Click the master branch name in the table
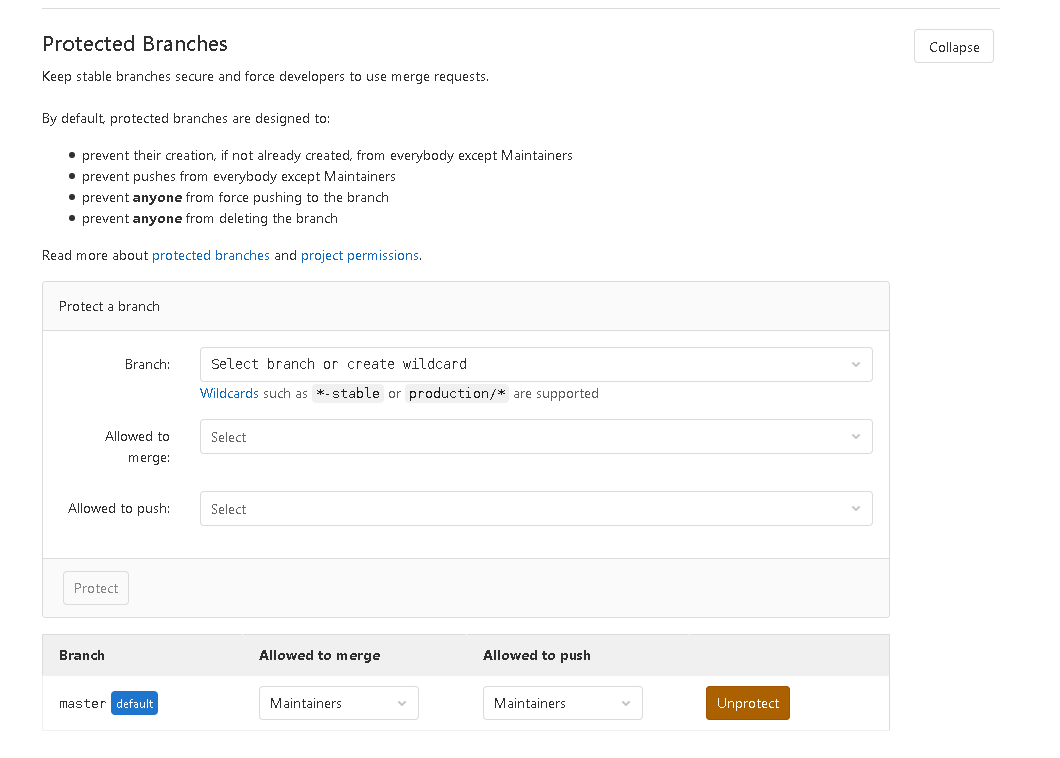The image size is (1060, 758). click(82, 704)
